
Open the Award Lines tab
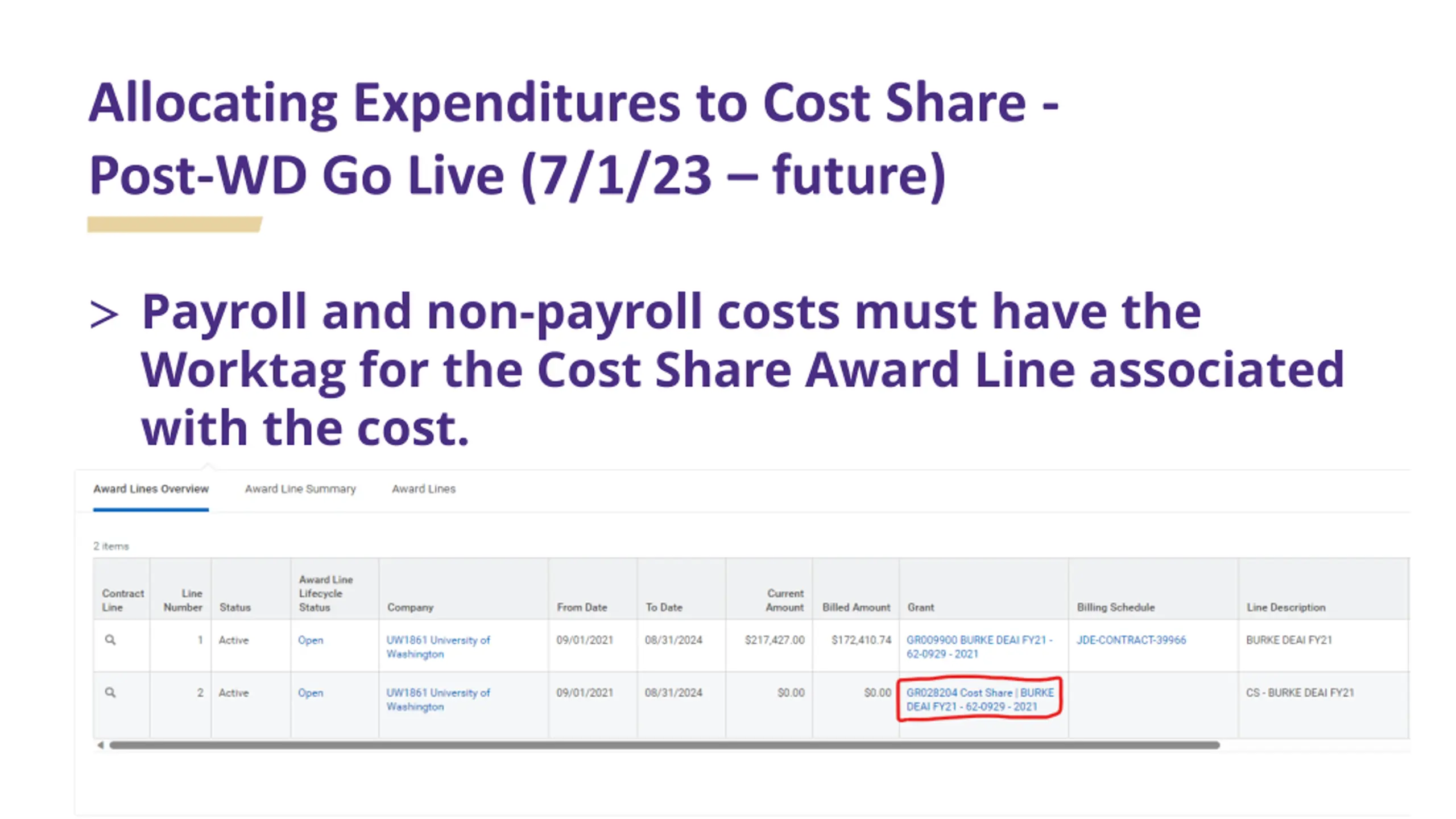click(423, 489)
